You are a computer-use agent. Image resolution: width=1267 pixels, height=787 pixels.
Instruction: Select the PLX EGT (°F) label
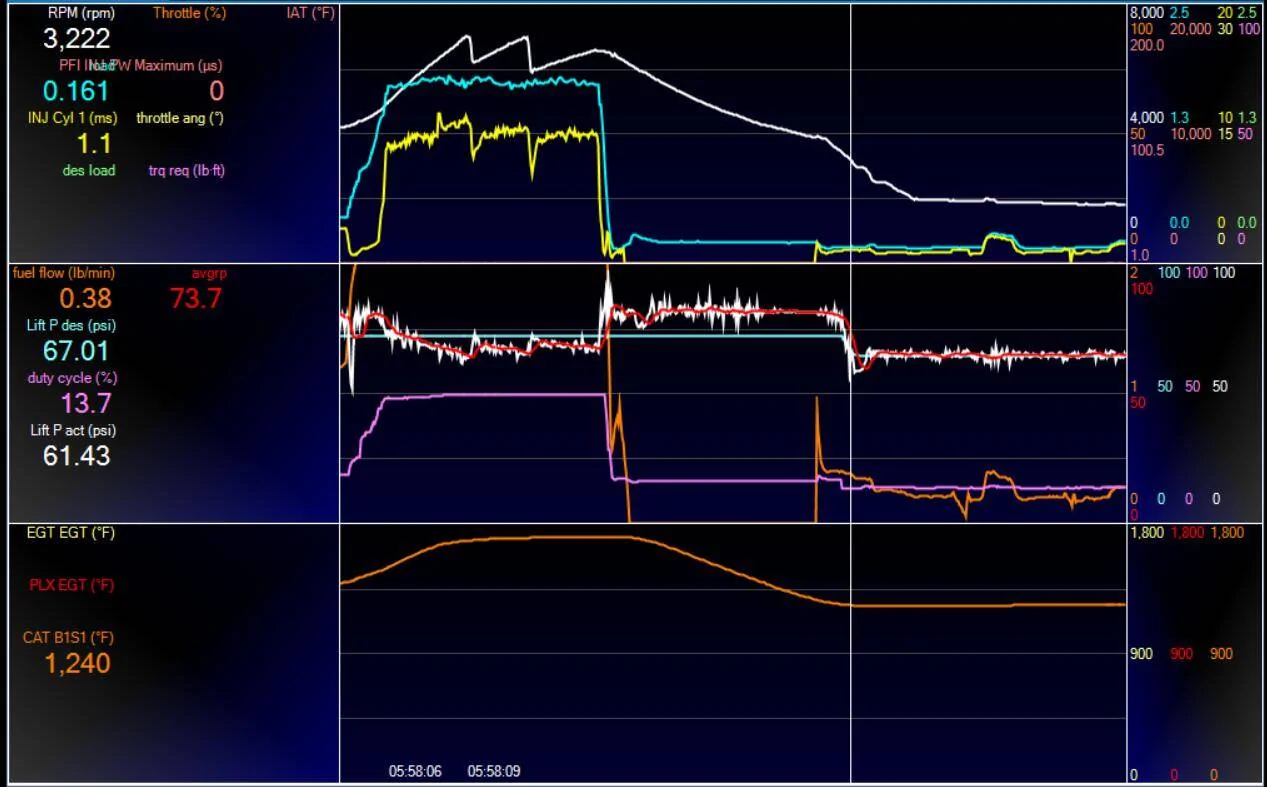72,585
